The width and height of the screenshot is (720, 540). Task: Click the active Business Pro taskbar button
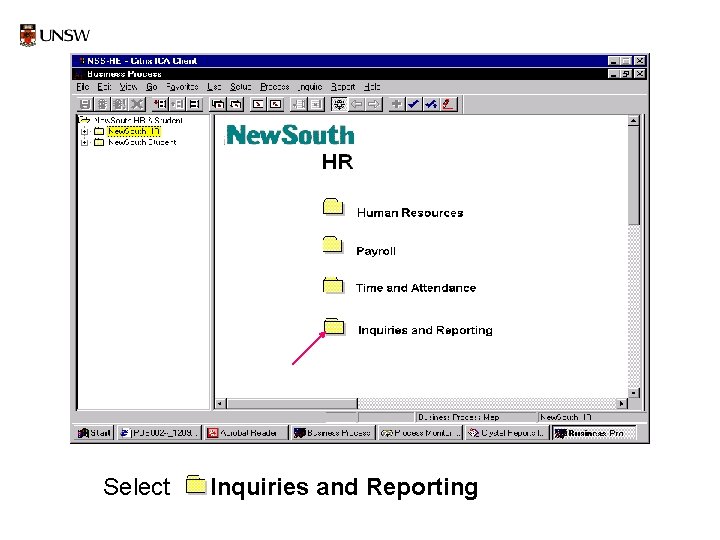(x=594, y=433)
